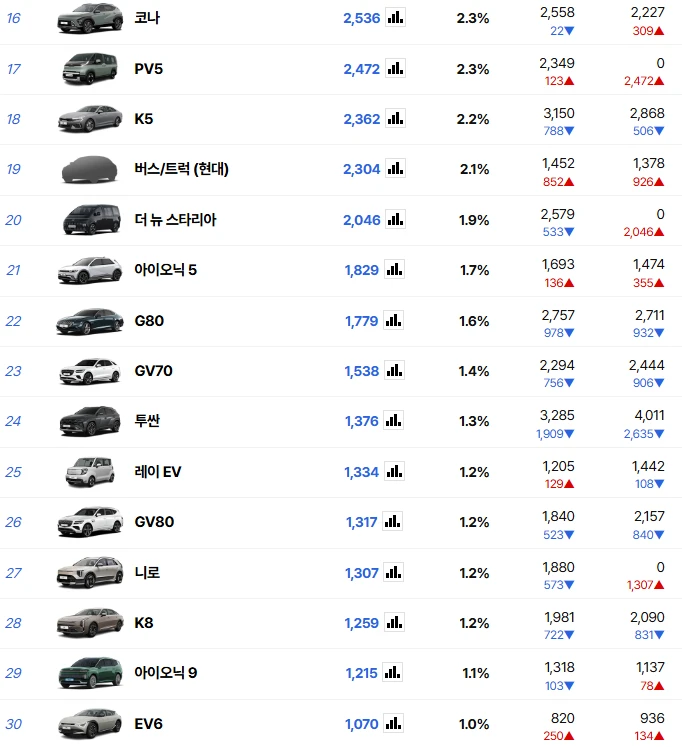
Task: Click the GV70 model name
Action: pos(153,371)
